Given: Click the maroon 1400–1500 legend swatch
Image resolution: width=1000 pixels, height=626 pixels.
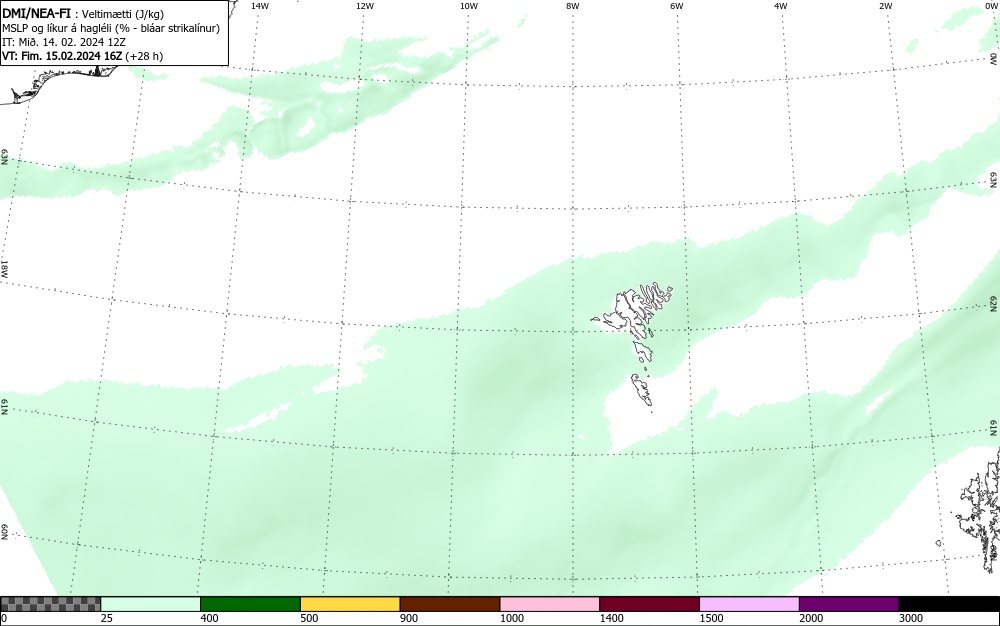Looking at the screenshot, I should (x=649, y=604).
